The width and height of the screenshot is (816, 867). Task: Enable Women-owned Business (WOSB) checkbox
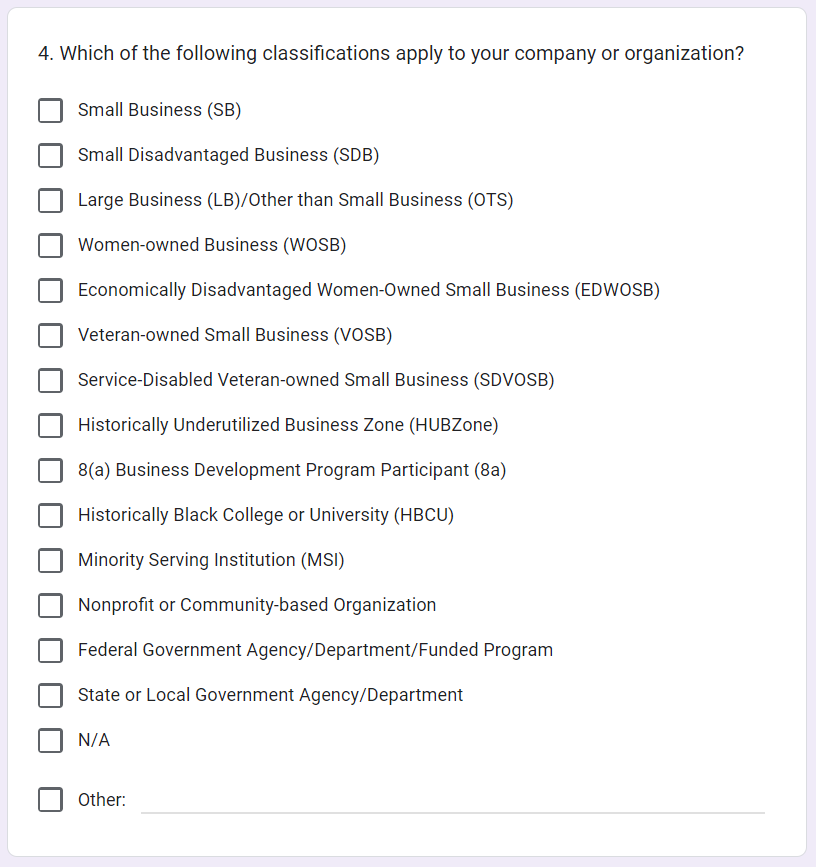[50, 245]
